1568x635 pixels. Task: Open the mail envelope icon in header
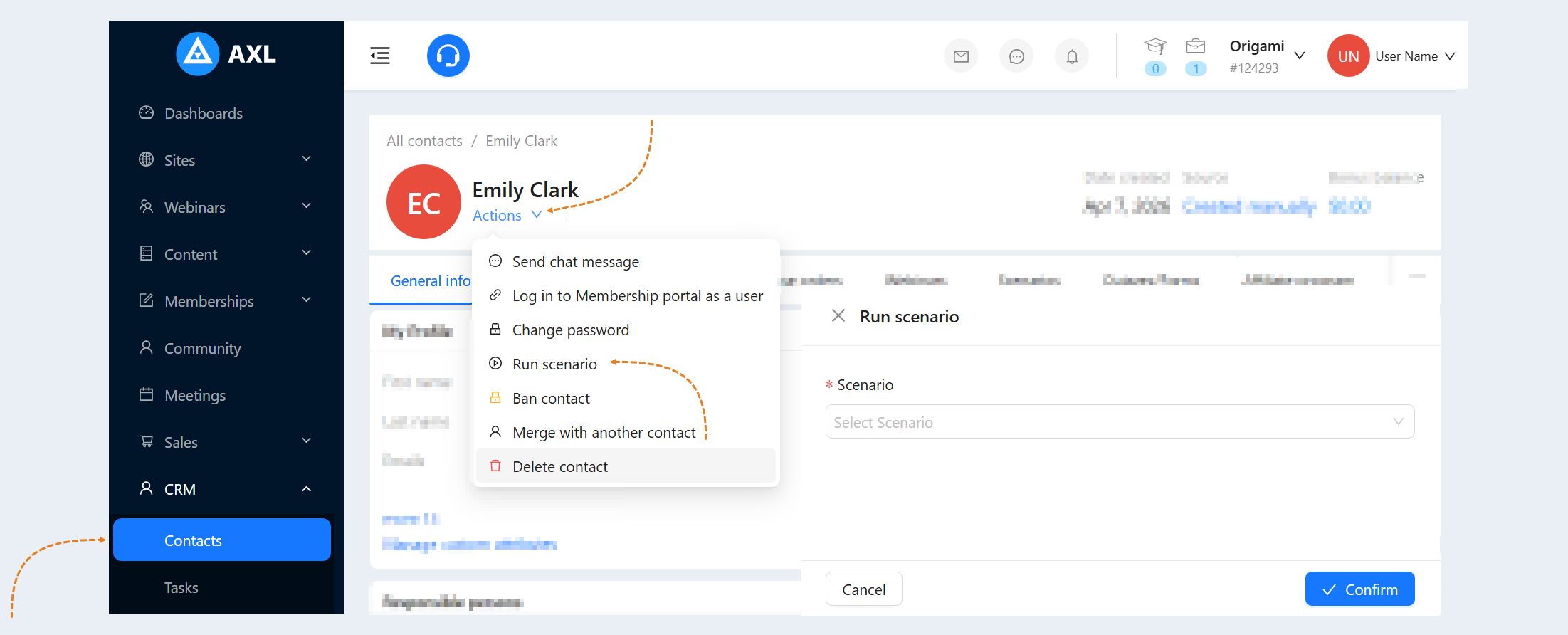(961, 56)
